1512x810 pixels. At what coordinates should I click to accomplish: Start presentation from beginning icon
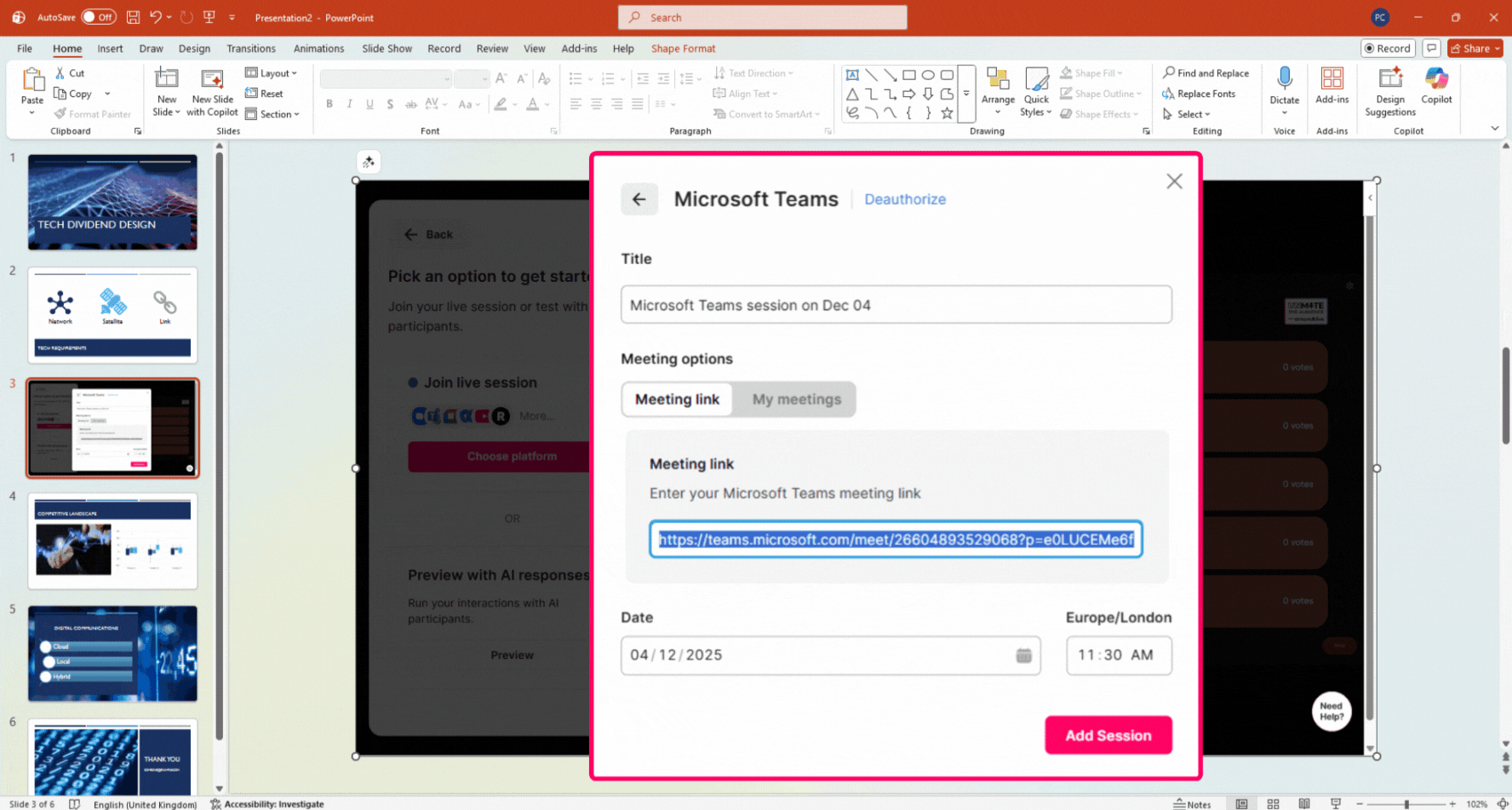click(x=209, y=17)
